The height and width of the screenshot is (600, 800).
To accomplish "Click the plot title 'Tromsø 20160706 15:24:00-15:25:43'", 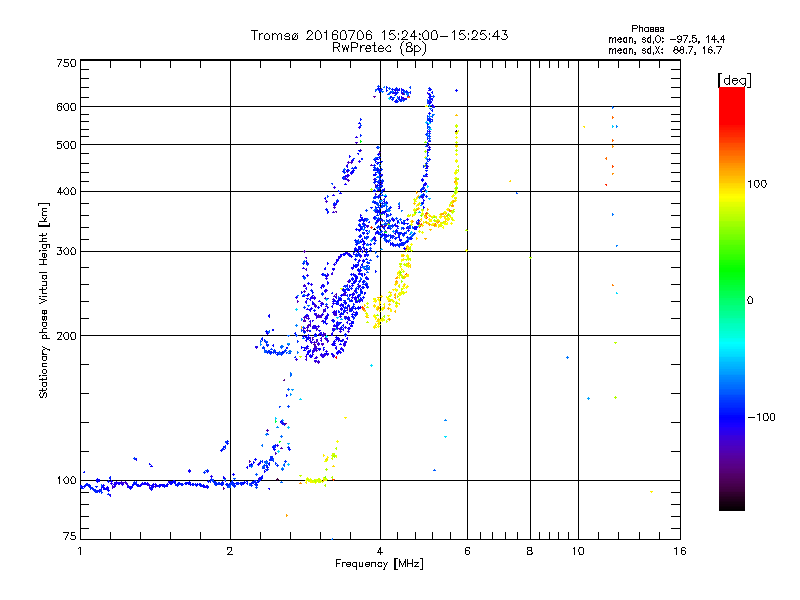I will pyautogui.click(x=379, y=35).
